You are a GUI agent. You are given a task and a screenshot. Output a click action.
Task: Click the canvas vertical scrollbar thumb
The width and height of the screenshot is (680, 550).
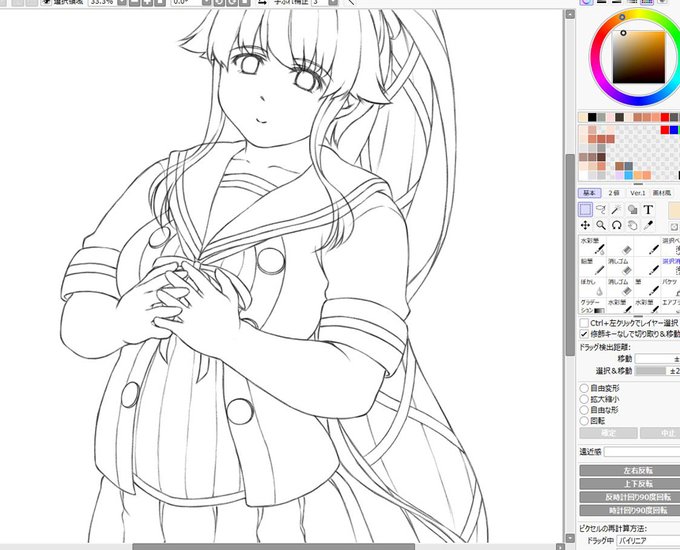(x=569, y=255)
